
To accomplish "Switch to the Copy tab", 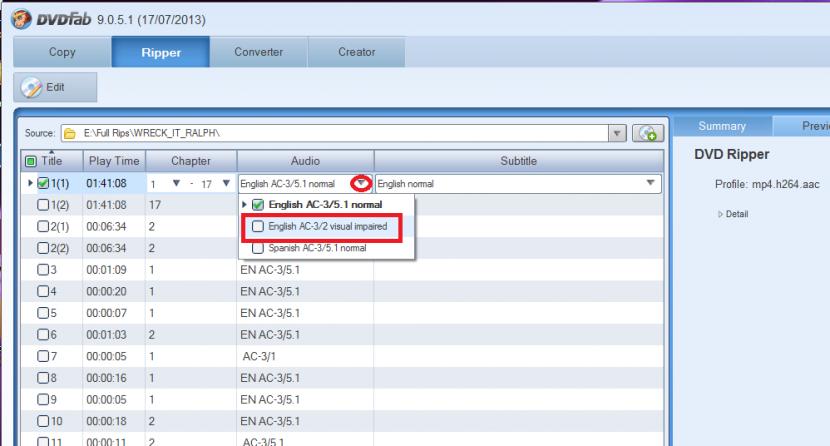I will point(62,52).
